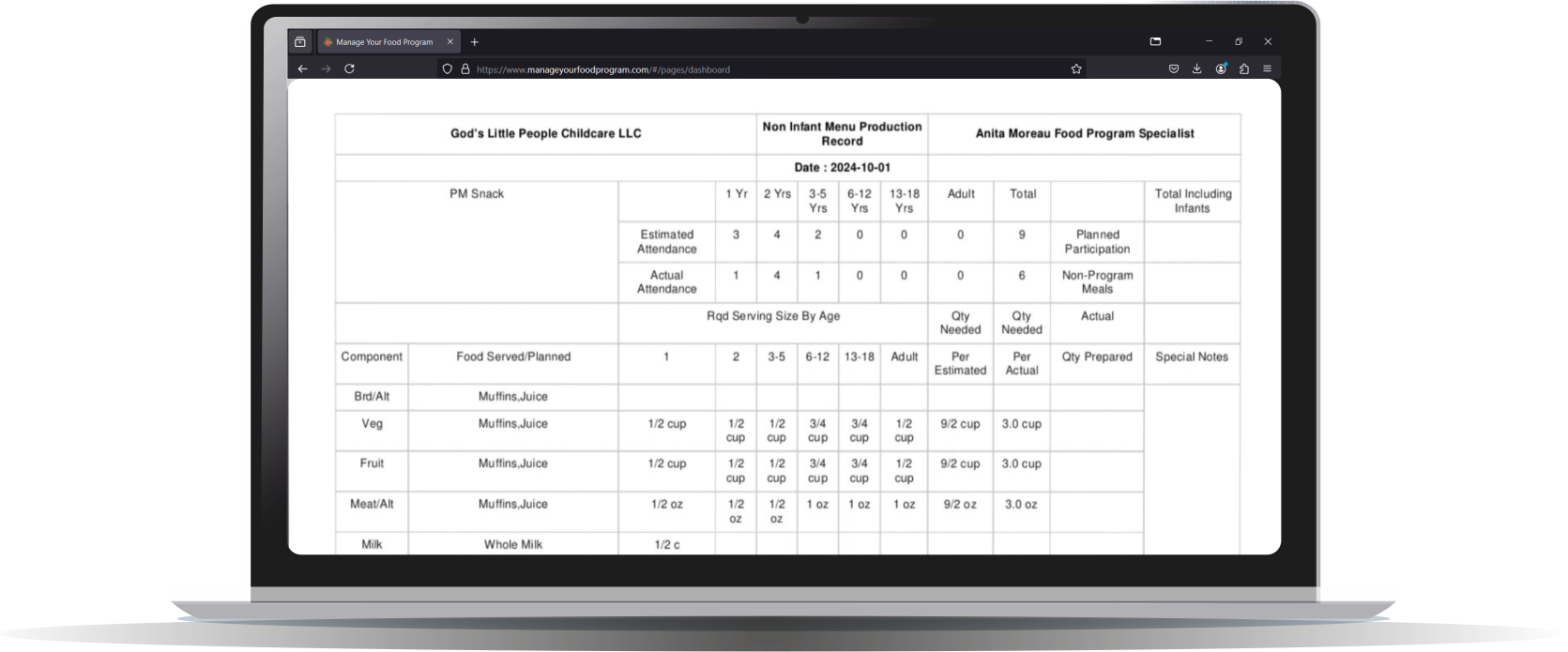Click the browser back arrow

tap(302, 68)
